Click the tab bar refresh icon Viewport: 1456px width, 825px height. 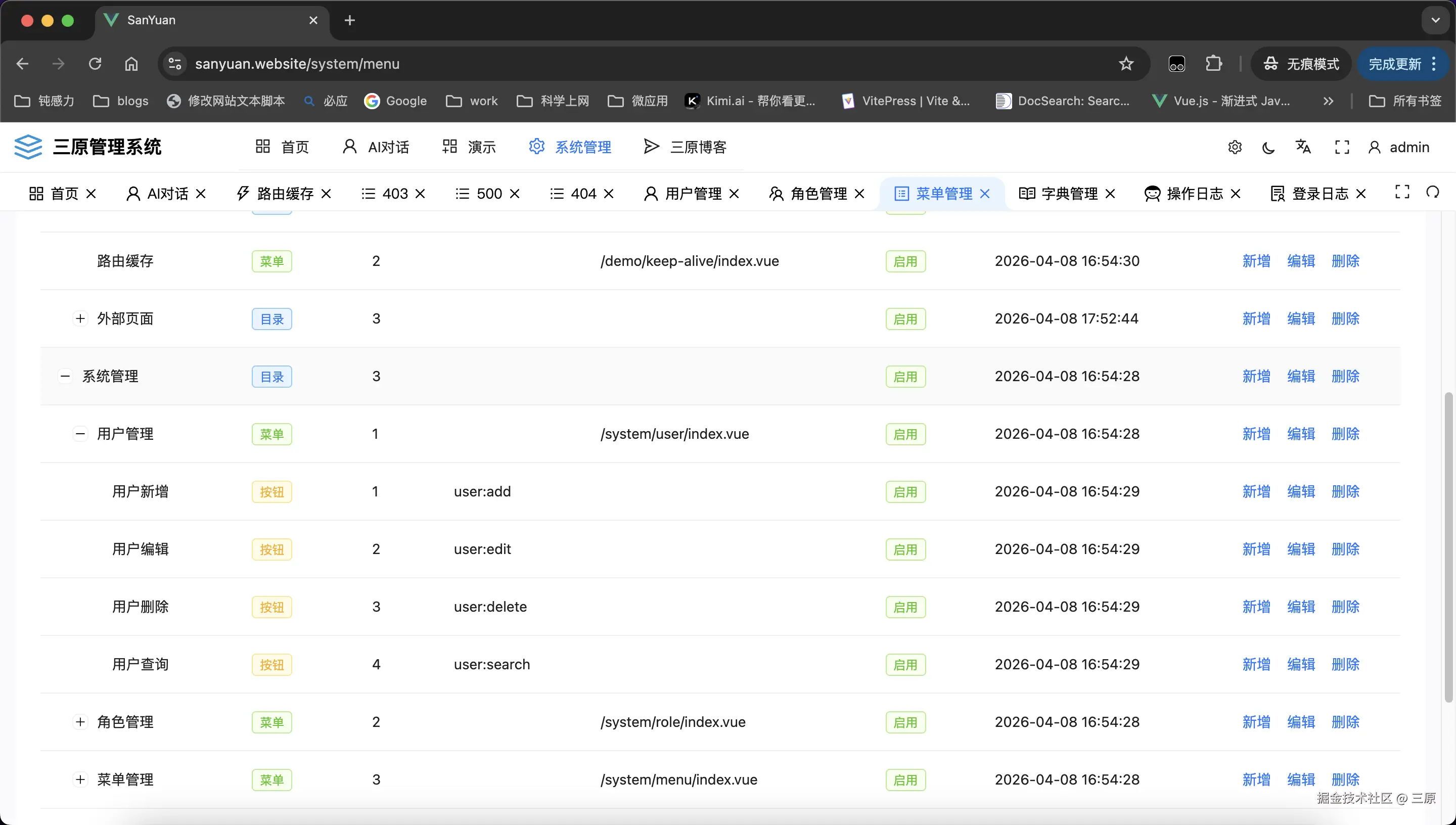pyautogui.click(x=1432, y=193)
